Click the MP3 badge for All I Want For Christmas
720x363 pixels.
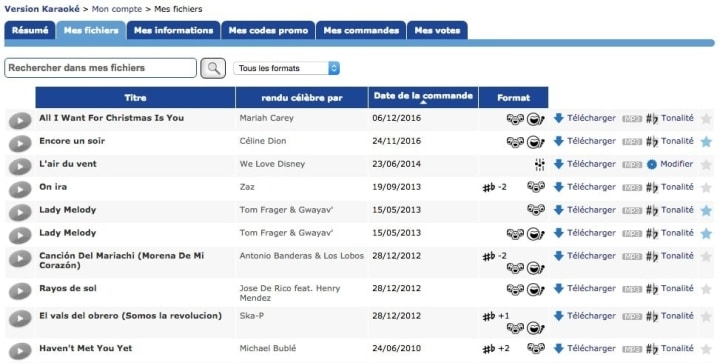tap(632, 119)
